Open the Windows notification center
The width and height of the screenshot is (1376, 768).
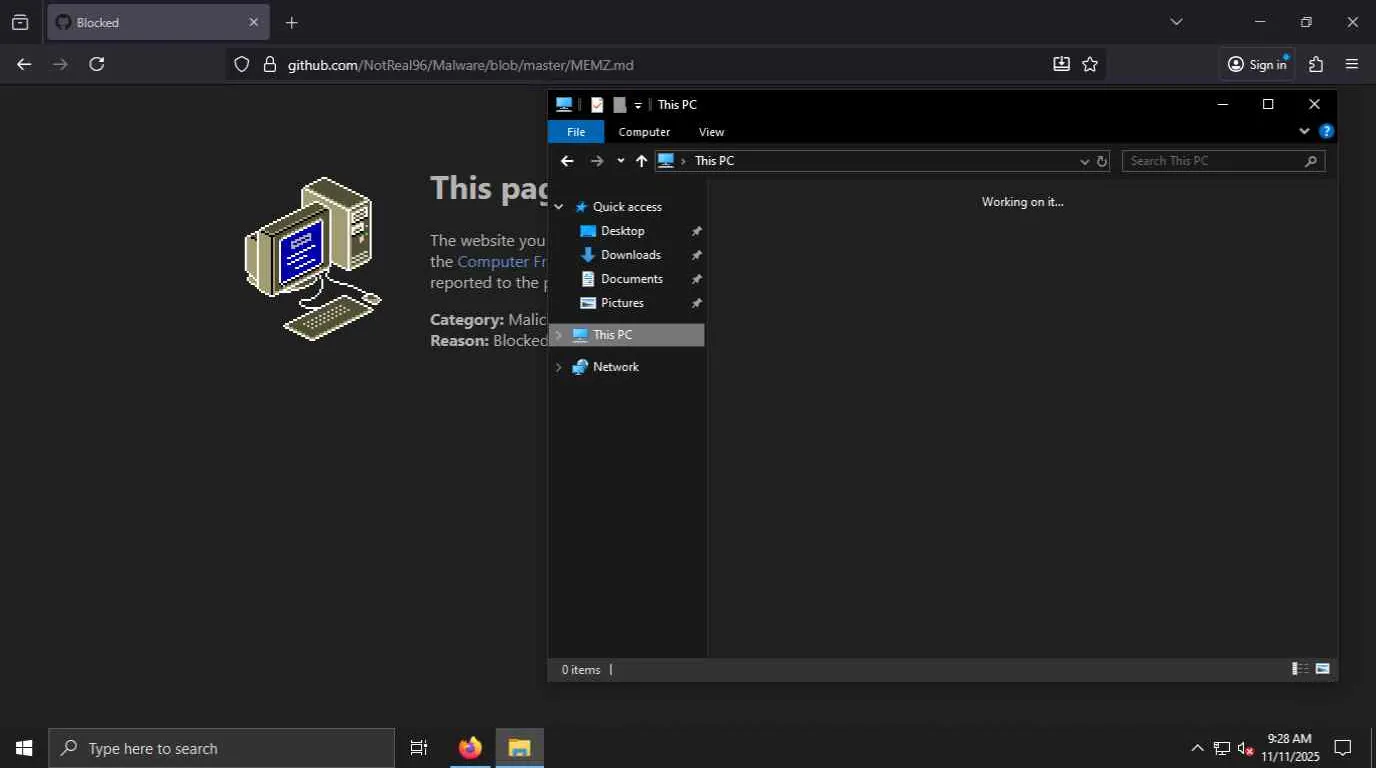coord(1343,748)
